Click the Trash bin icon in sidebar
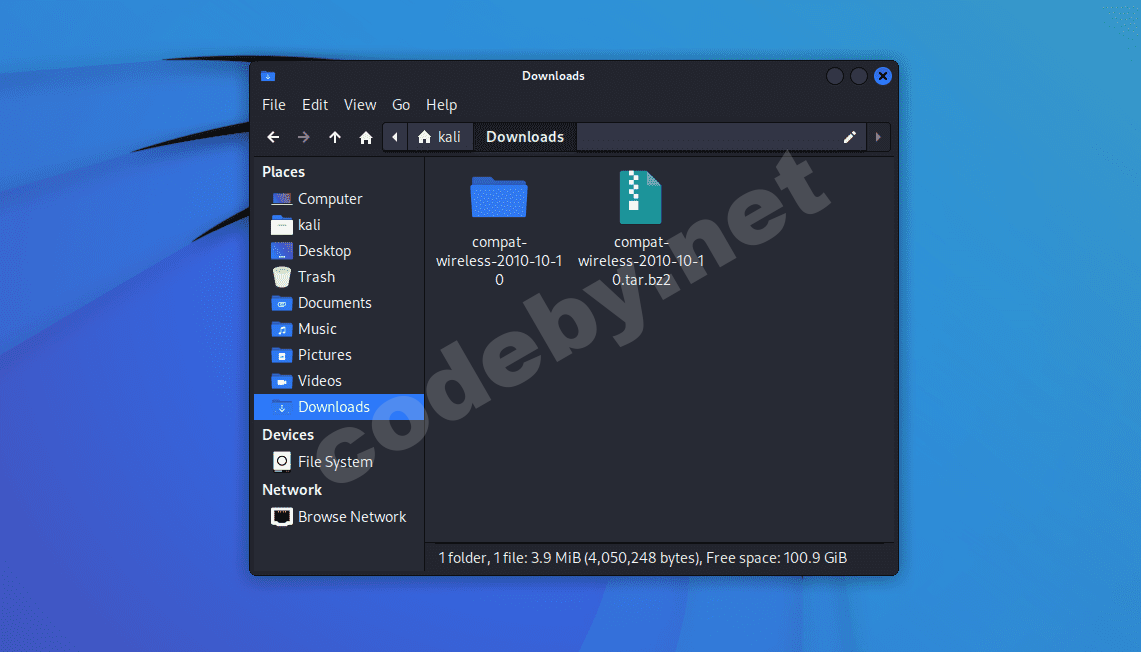The width and height of the screenshot is (1141, 652). 282,277
